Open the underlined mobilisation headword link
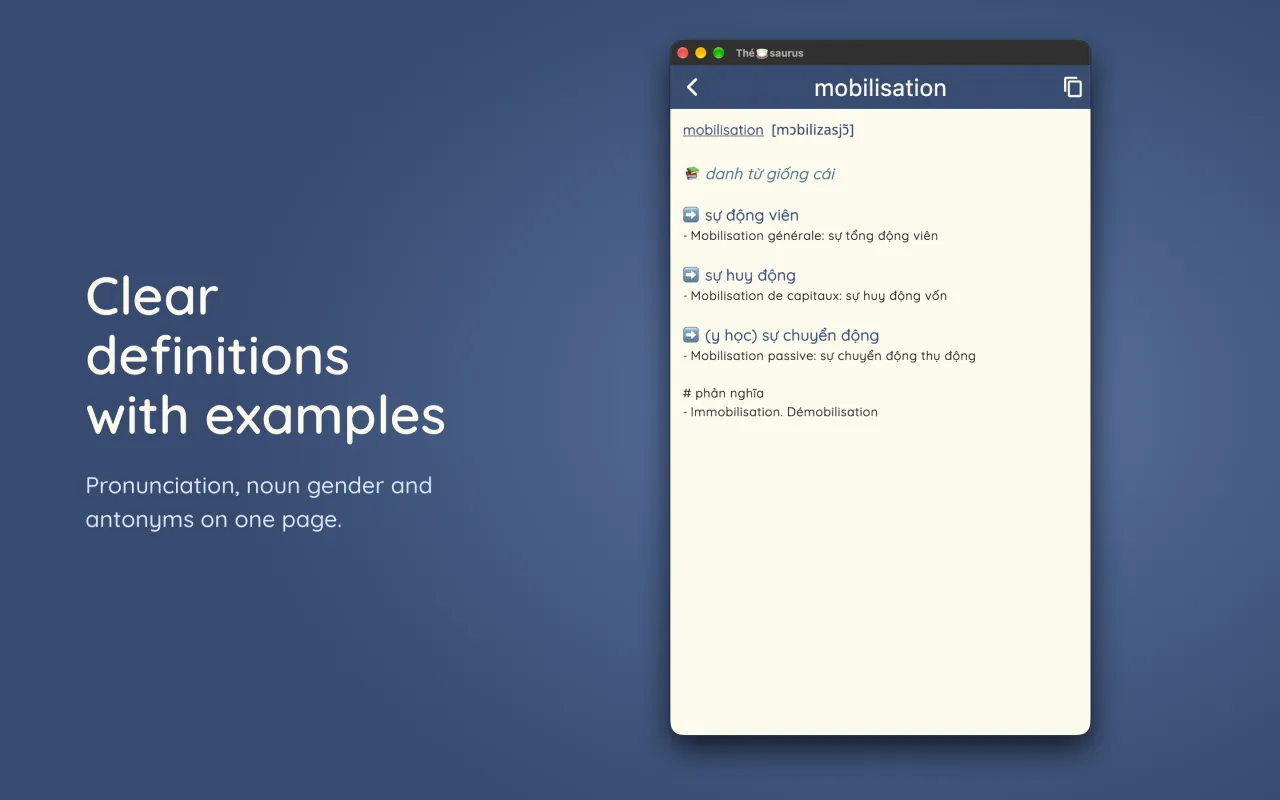 (723, 130)
